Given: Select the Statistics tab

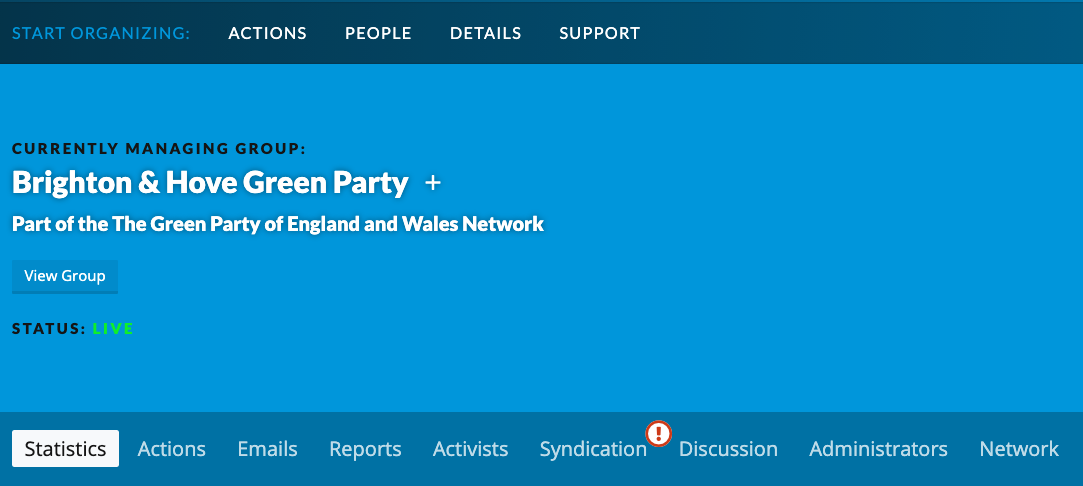Looking at the screenshot, I should point(66,449).
